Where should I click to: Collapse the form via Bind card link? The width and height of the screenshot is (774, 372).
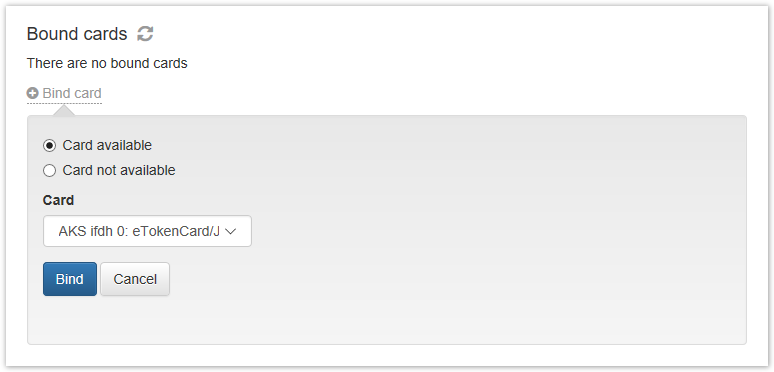pos(64,93)
